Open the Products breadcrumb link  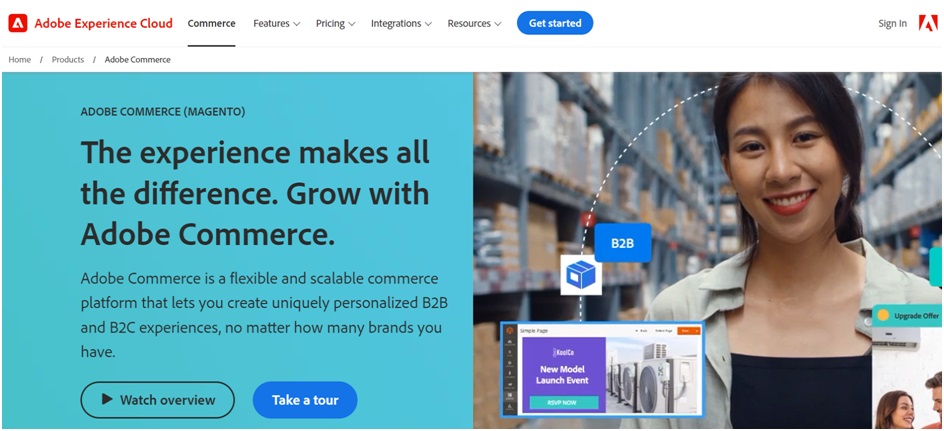(x=67, y=60)
